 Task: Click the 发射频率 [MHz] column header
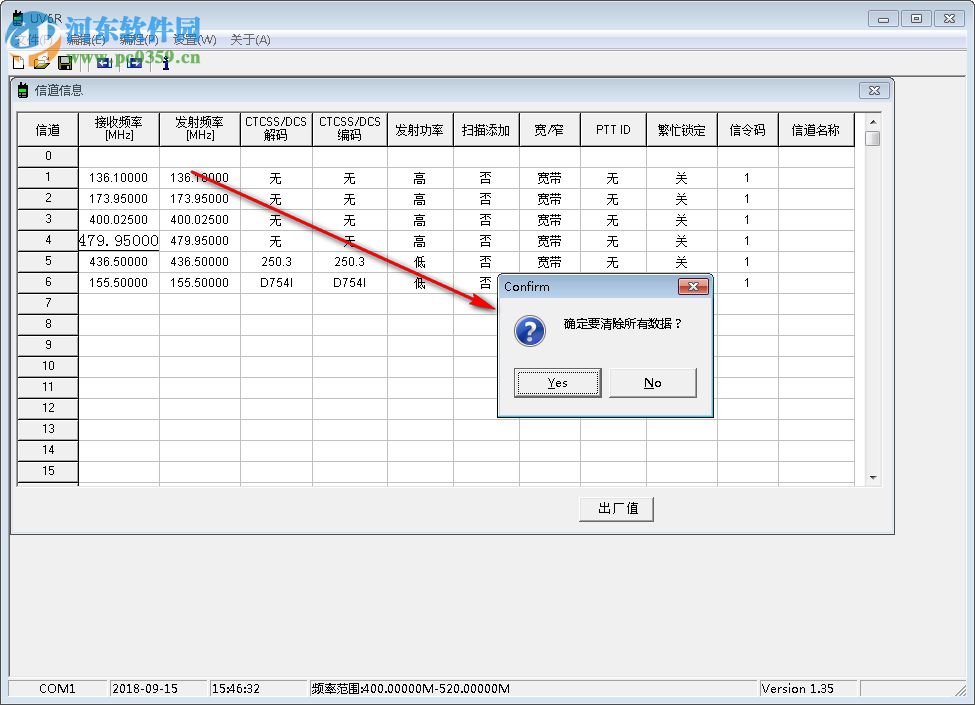(200, 129)
